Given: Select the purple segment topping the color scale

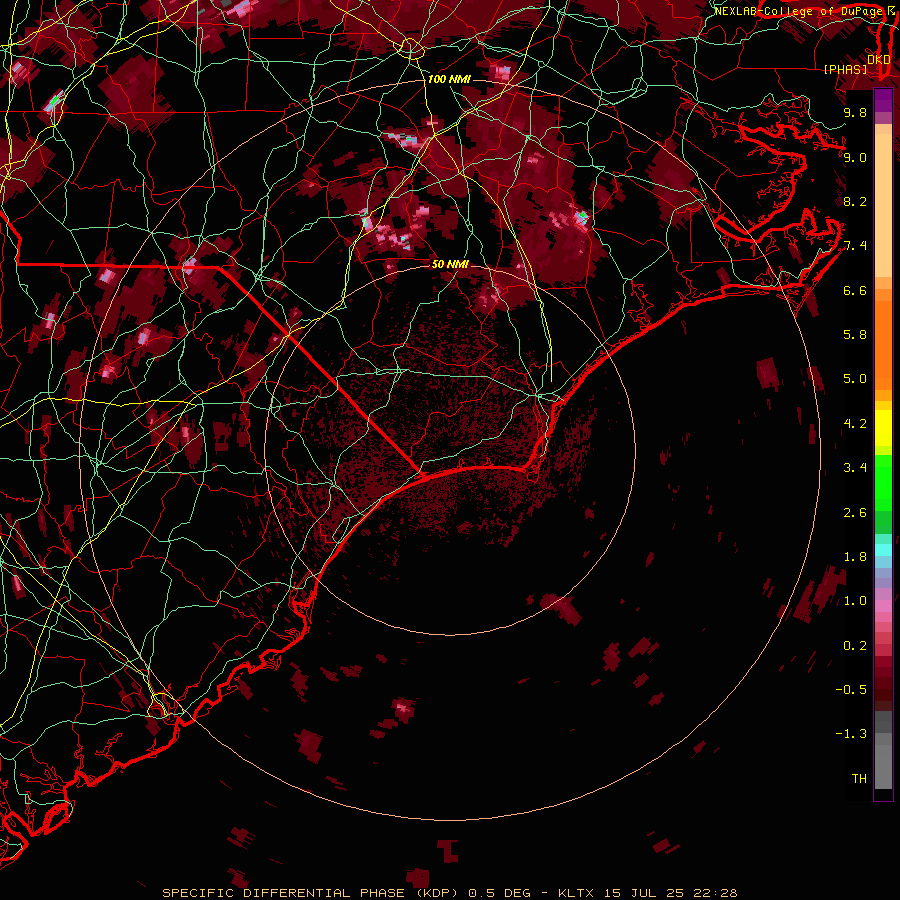Looking at the screenshot, I should coord(883,100).
